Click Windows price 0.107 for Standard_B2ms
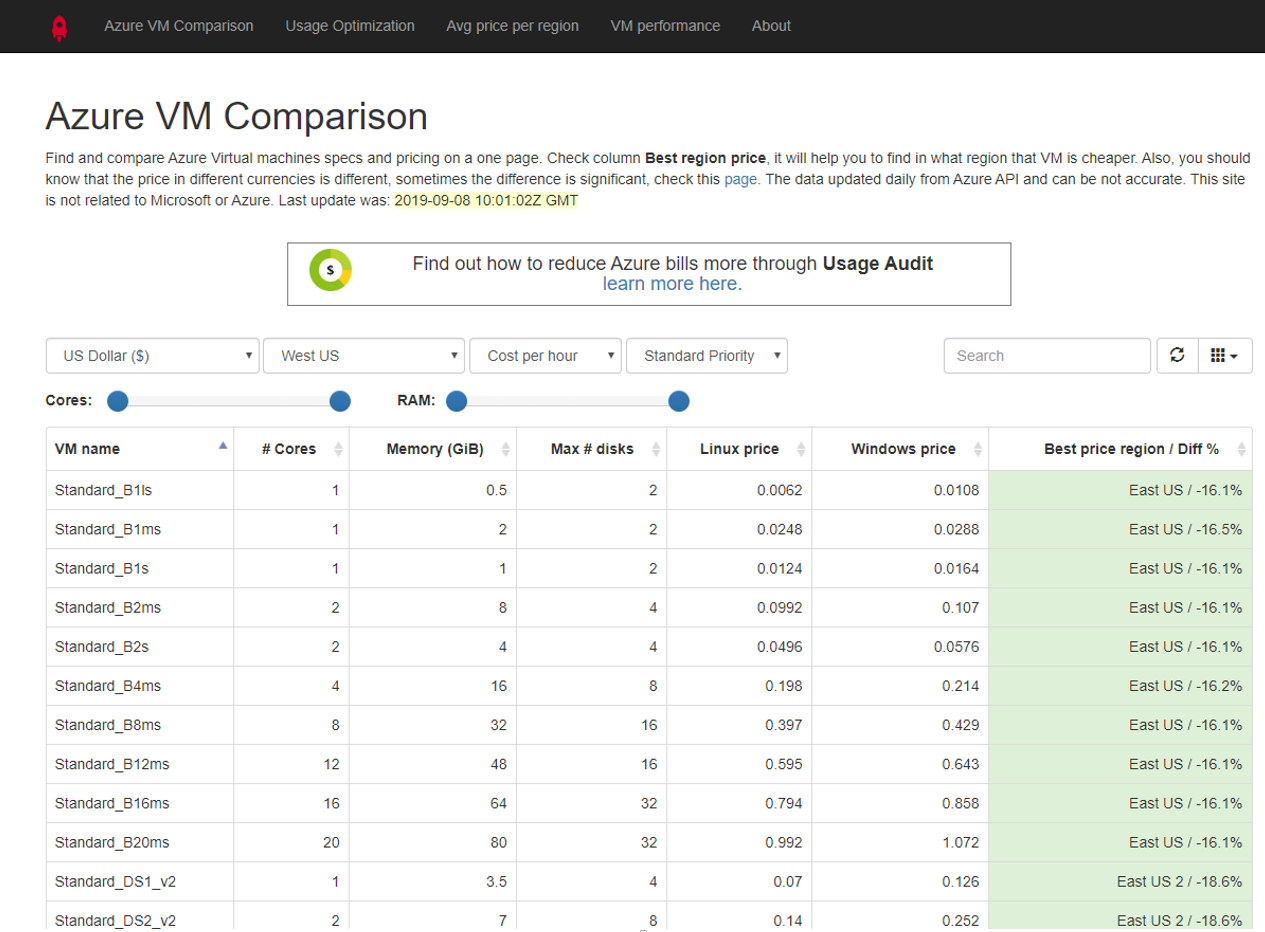 pyautogui.click(x=961, y=607)
